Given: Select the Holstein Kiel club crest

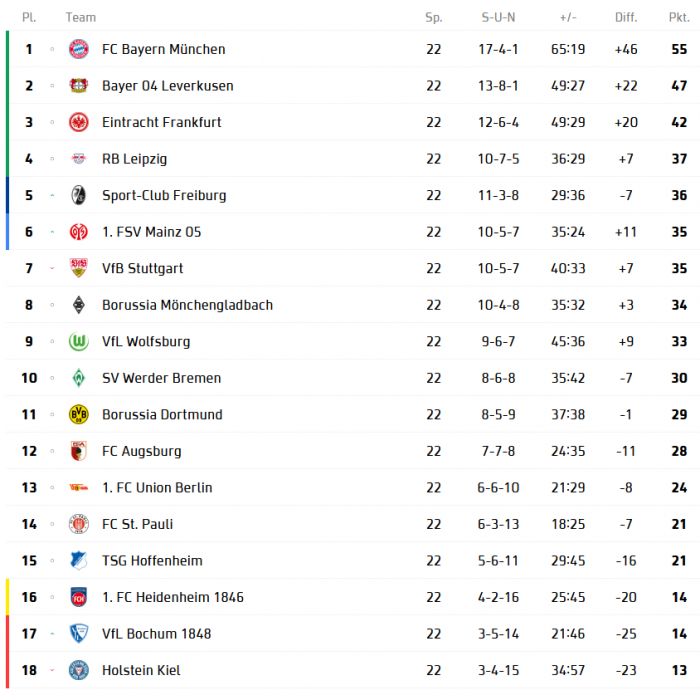Looking at the screenshot, I should [x=79, y=670].
